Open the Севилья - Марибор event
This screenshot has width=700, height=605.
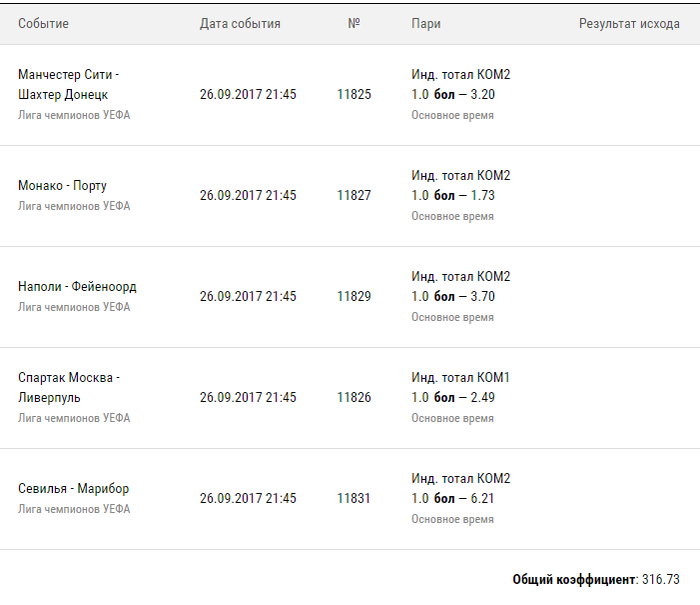(x=74, y=488)
